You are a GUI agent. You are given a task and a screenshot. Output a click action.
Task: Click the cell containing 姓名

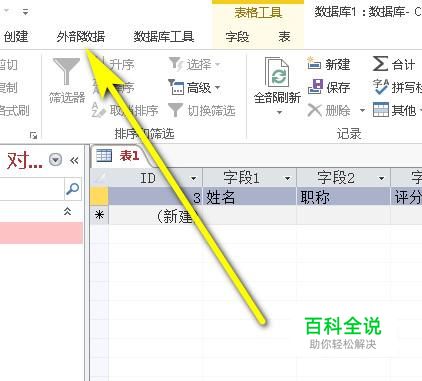click(249, 197)
